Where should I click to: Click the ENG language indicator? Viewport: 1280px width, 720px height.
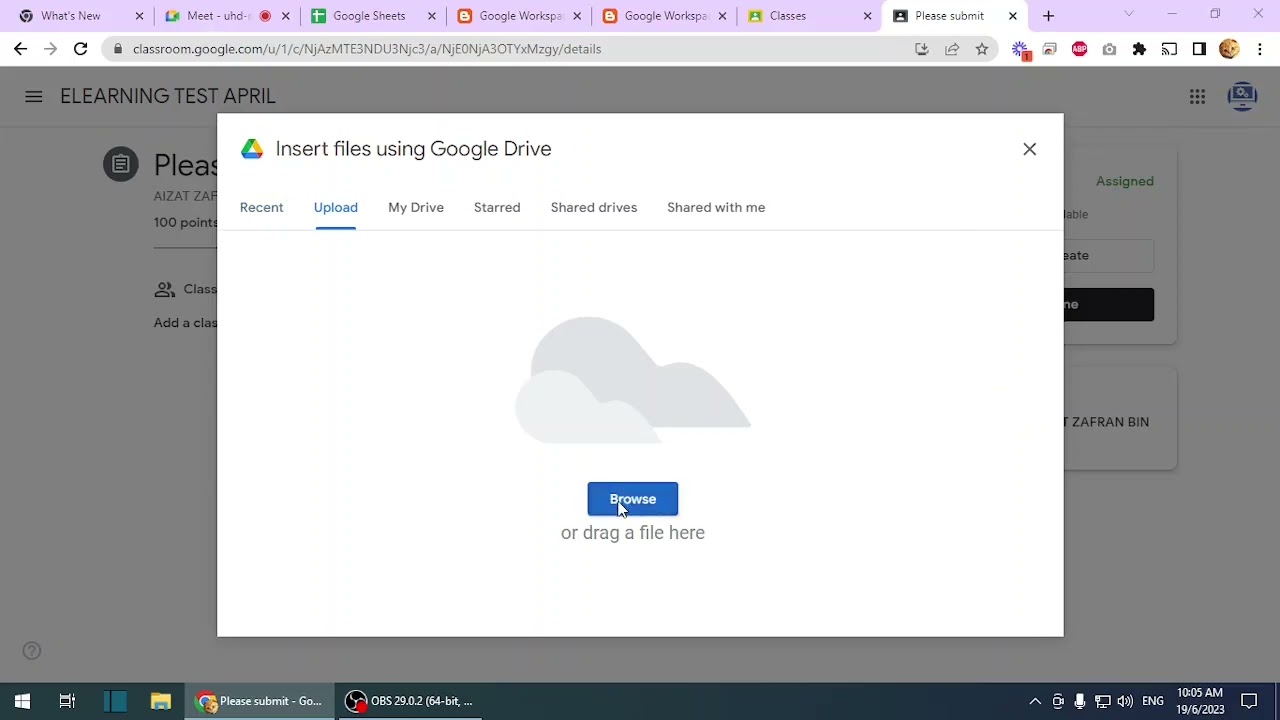[1153, 701]
